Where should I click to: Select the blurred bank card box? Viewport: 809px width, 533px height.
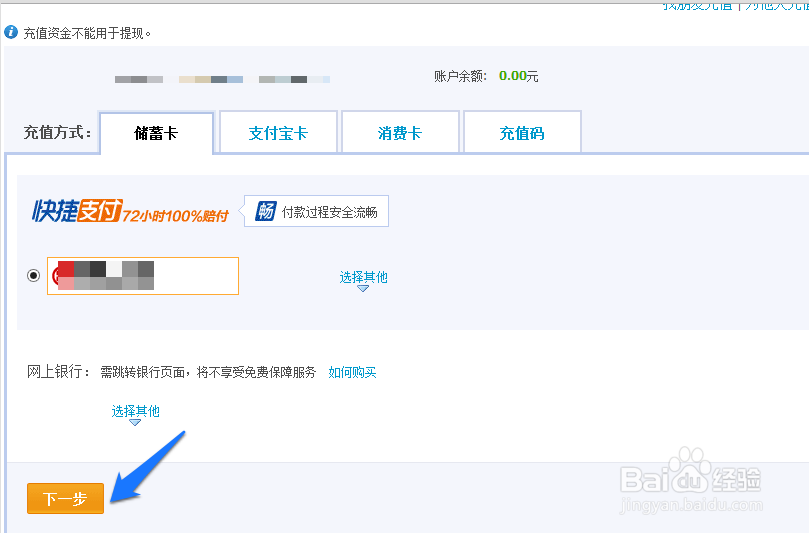click(x=143, y=276)
